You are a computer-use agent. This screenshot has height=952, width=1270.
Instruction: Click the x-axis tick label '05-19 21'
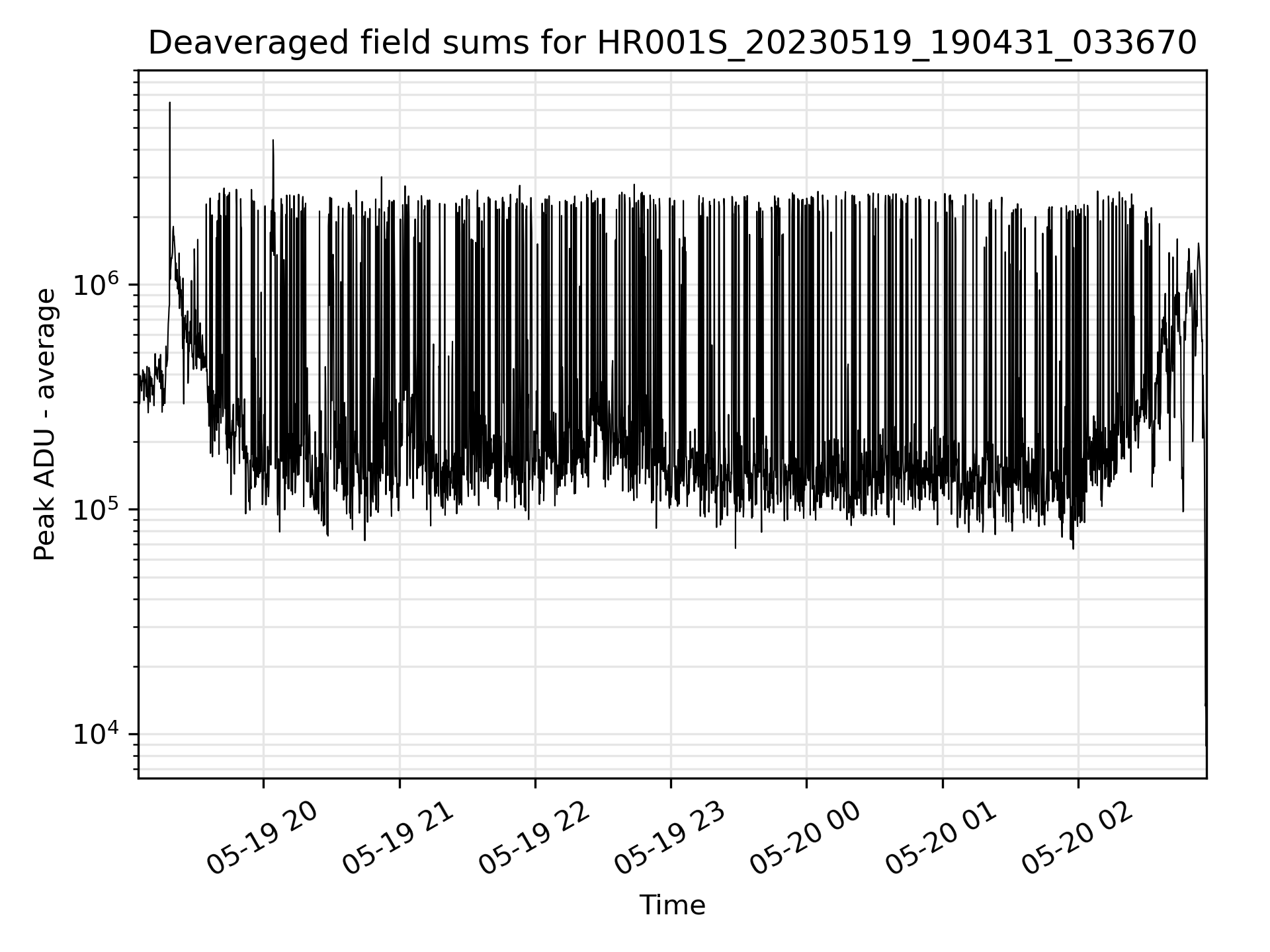399,839
